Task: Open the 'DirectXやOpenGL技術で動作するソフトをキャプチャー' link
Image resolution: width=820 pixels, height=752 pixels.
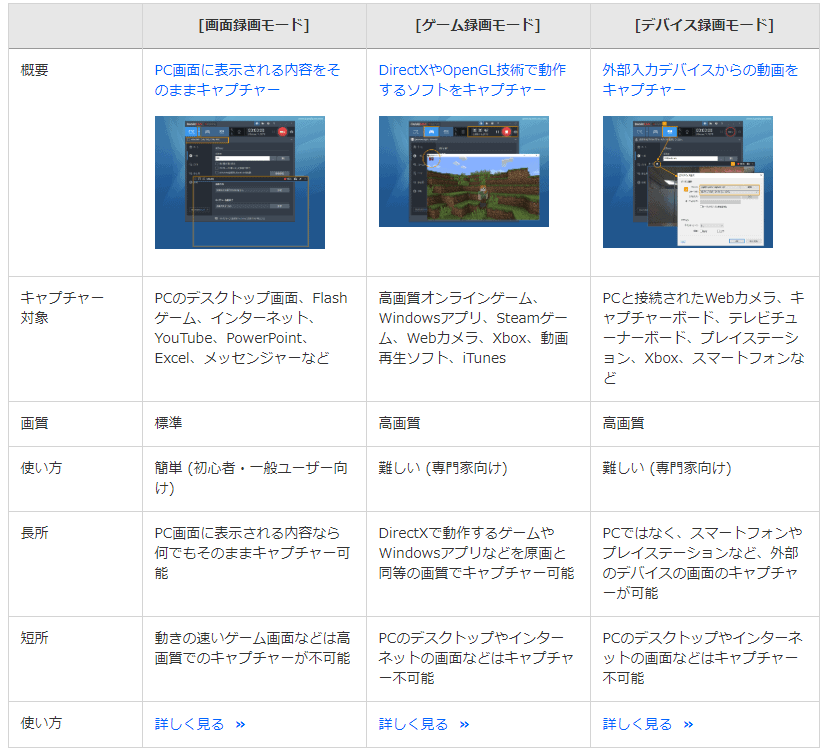Action: point(472,80)
